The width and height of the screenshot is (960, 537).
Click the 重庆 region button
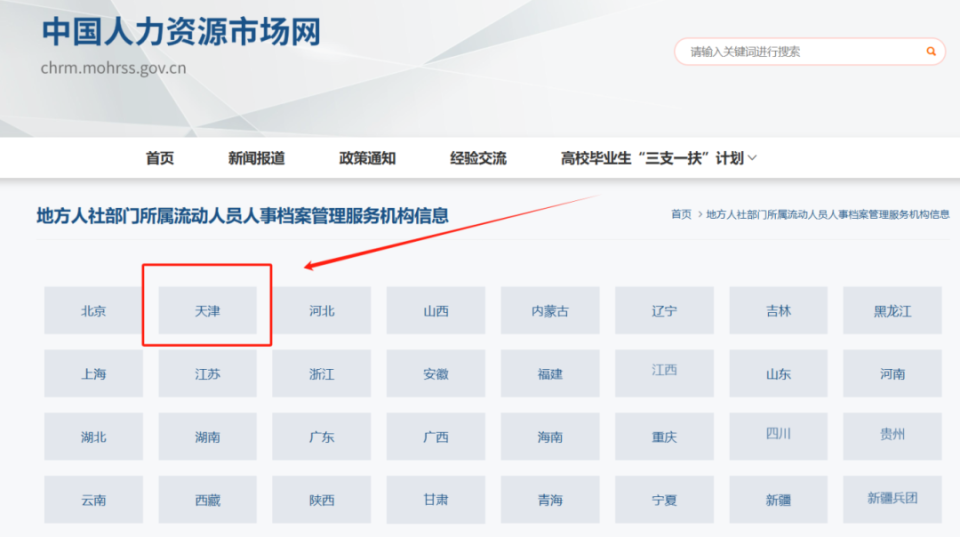664,437
